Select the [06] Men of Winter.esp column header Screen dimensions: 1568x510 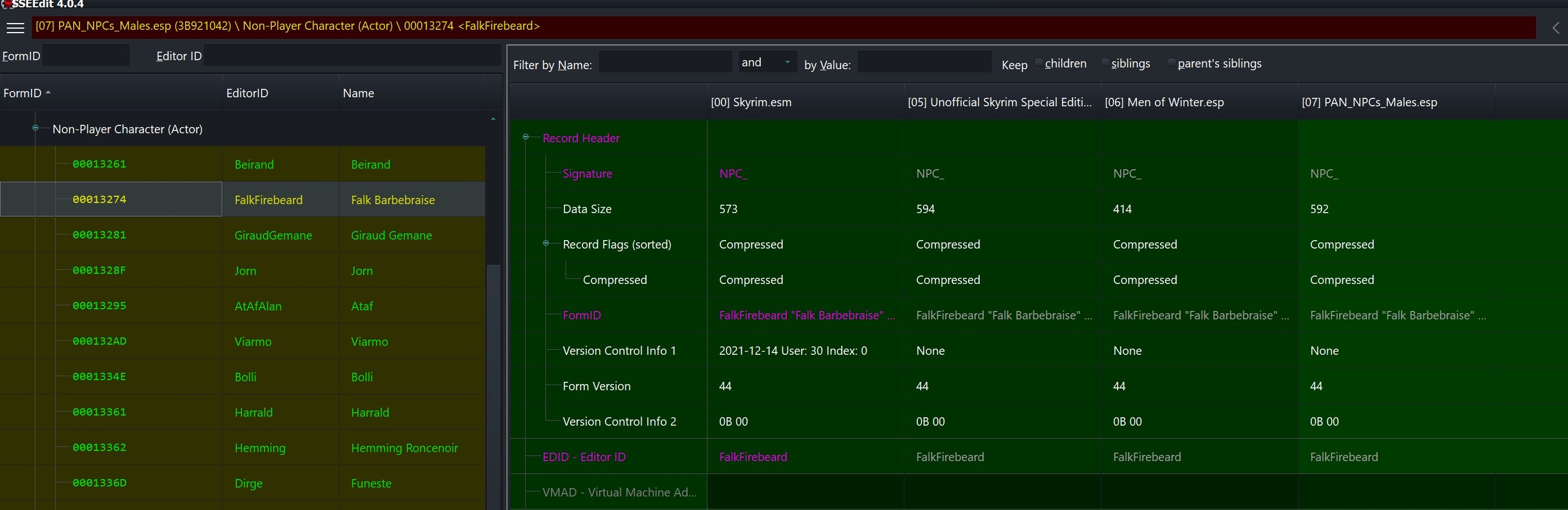[1199, 102]
